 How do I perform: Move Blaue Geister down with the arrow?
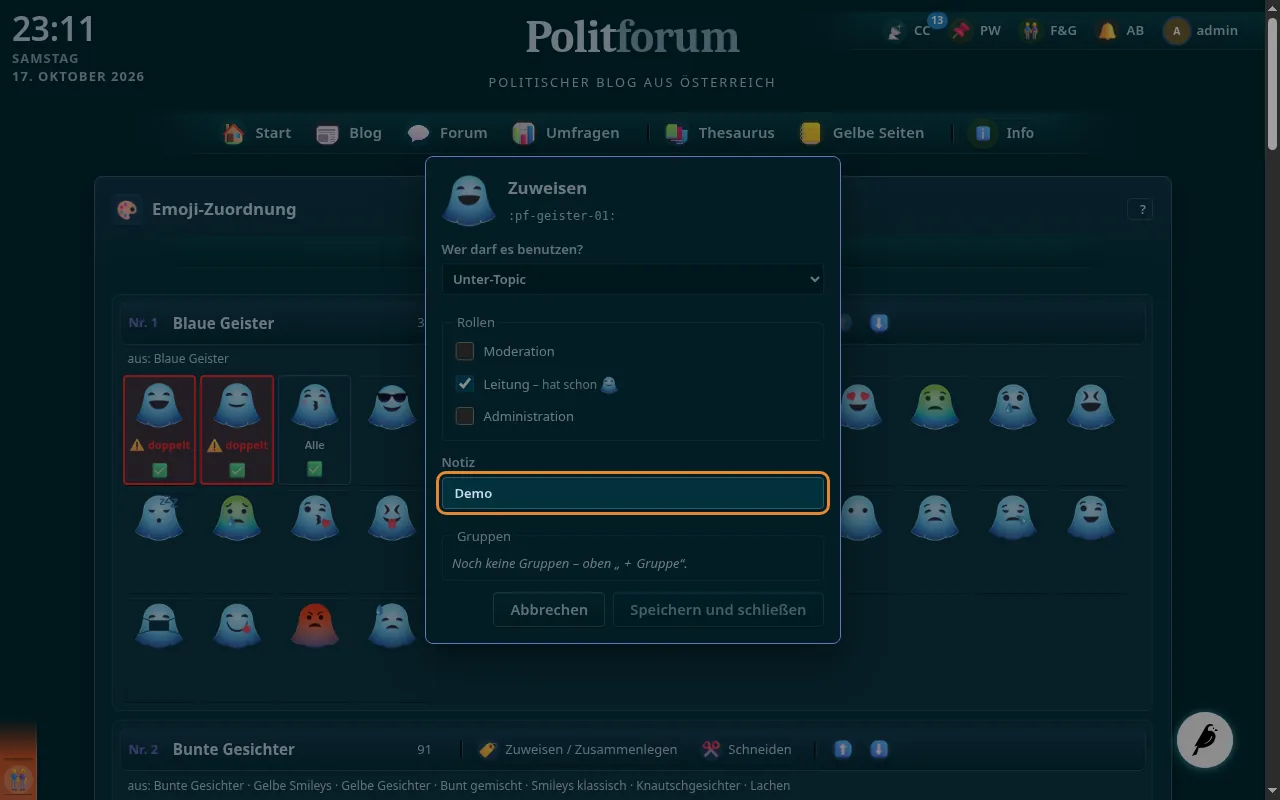[x=879, y=323]
